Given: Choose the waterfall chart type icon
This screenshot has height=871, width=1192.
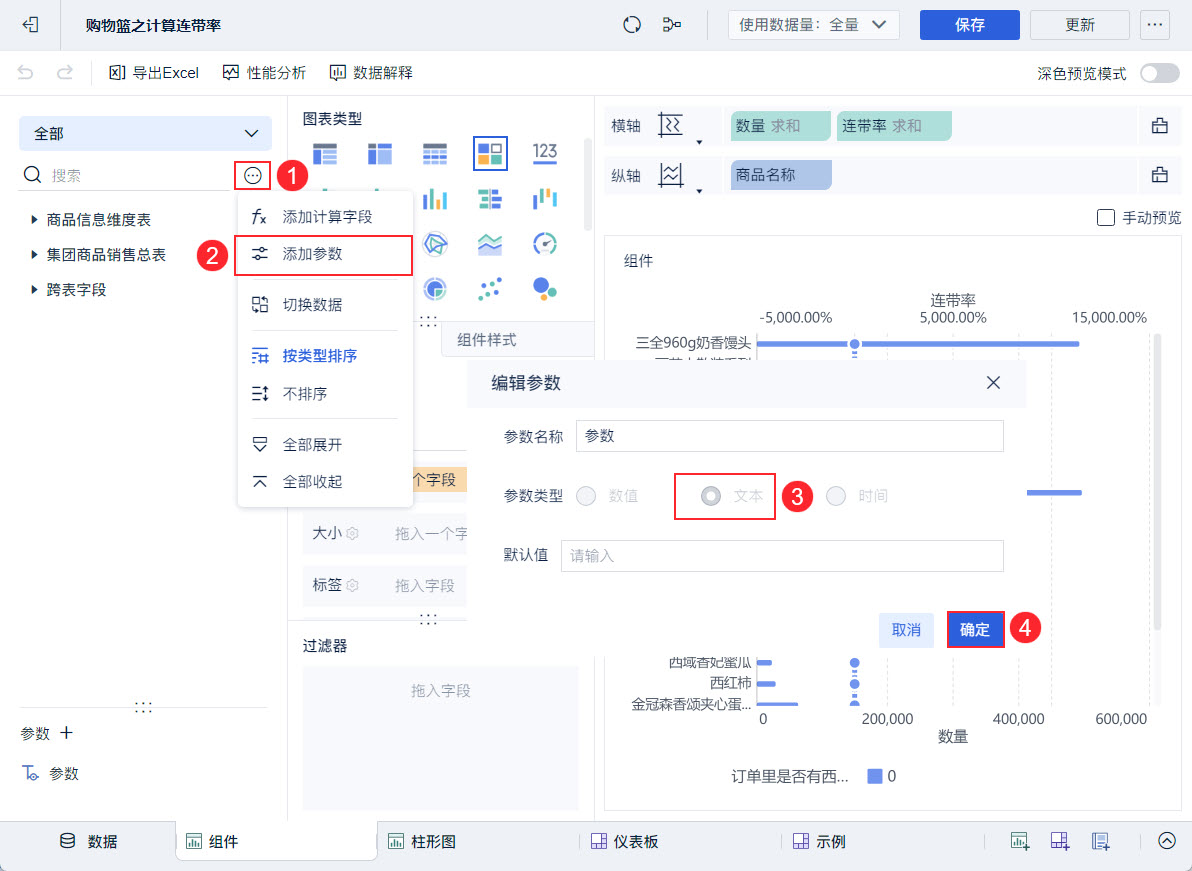Looking at the screenshot, I should click(545, 199).
